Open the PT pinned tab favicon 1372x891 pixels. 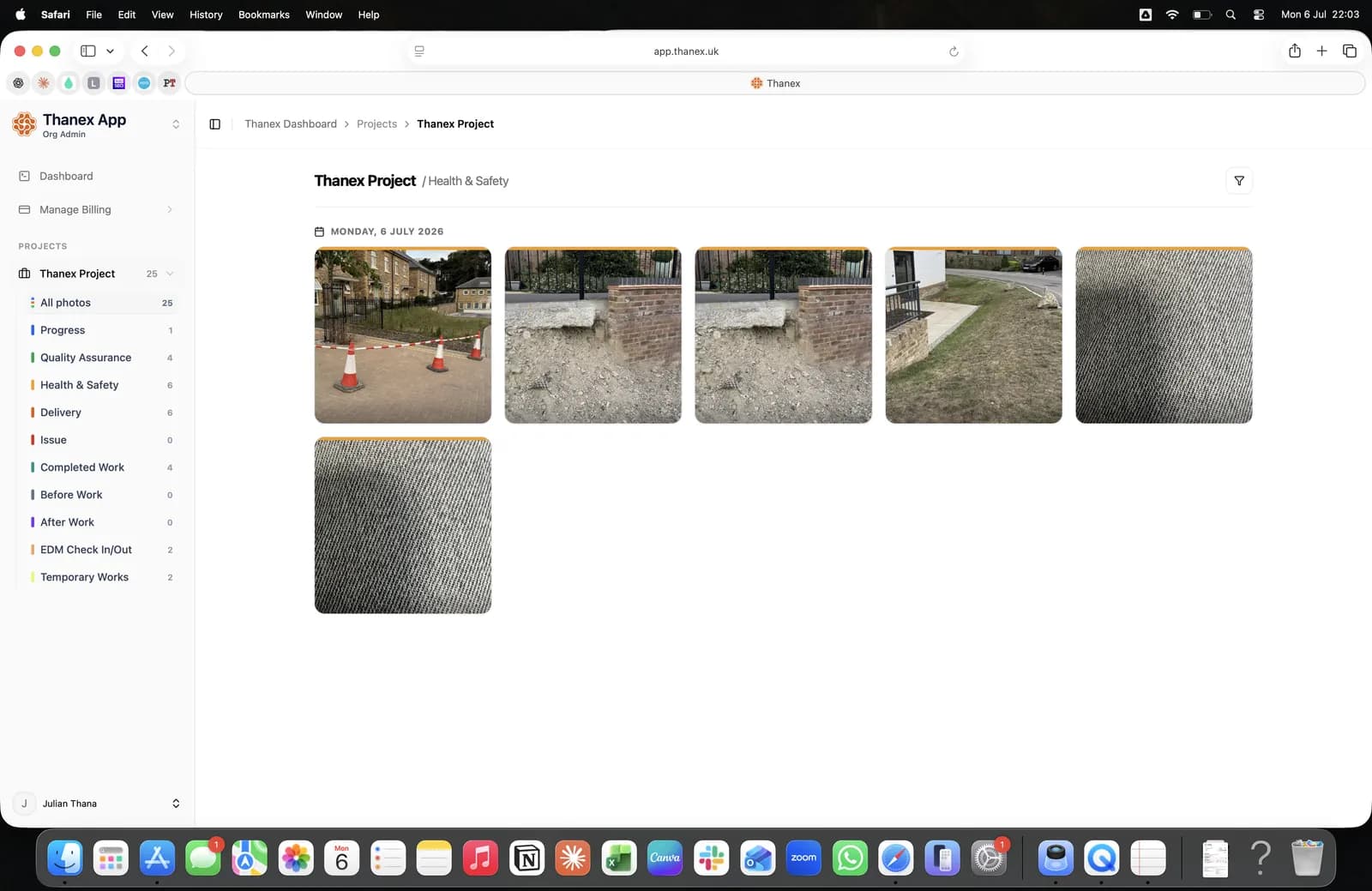169,83
